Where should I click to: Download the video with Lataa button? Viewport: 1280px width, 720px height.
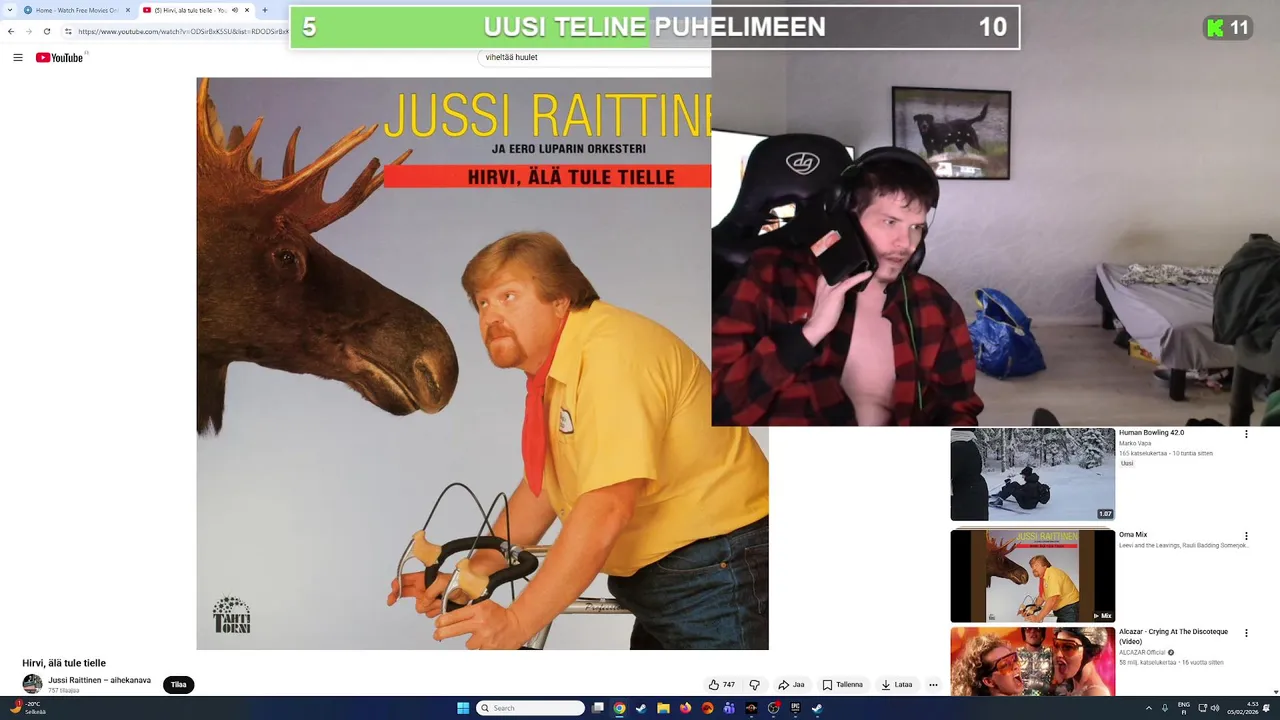point(897,685)
